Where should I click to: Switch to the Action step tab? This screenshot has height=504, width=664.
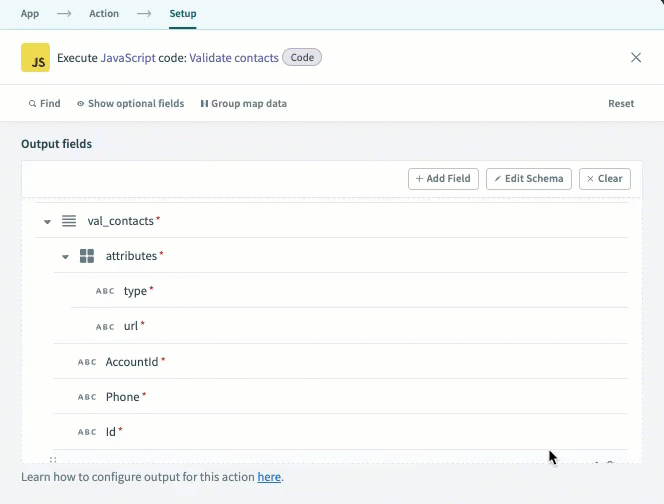tap(103, 14)
